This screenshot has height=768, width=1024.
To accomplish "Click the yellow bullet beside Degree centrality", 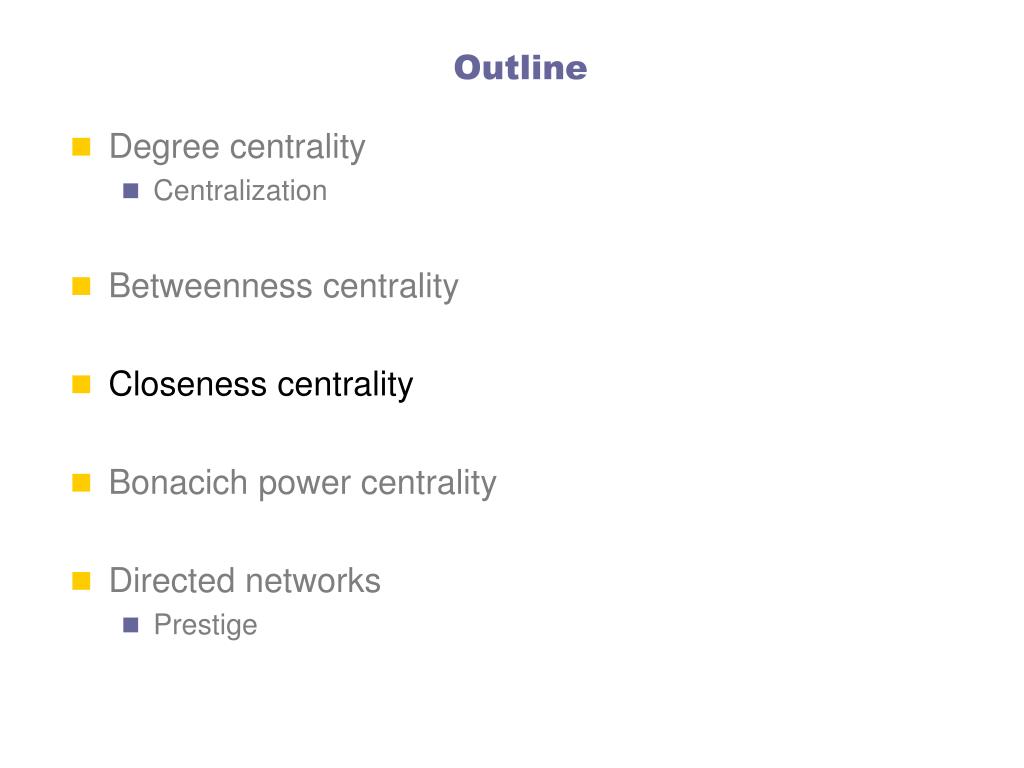I will (x=81, y=147).
